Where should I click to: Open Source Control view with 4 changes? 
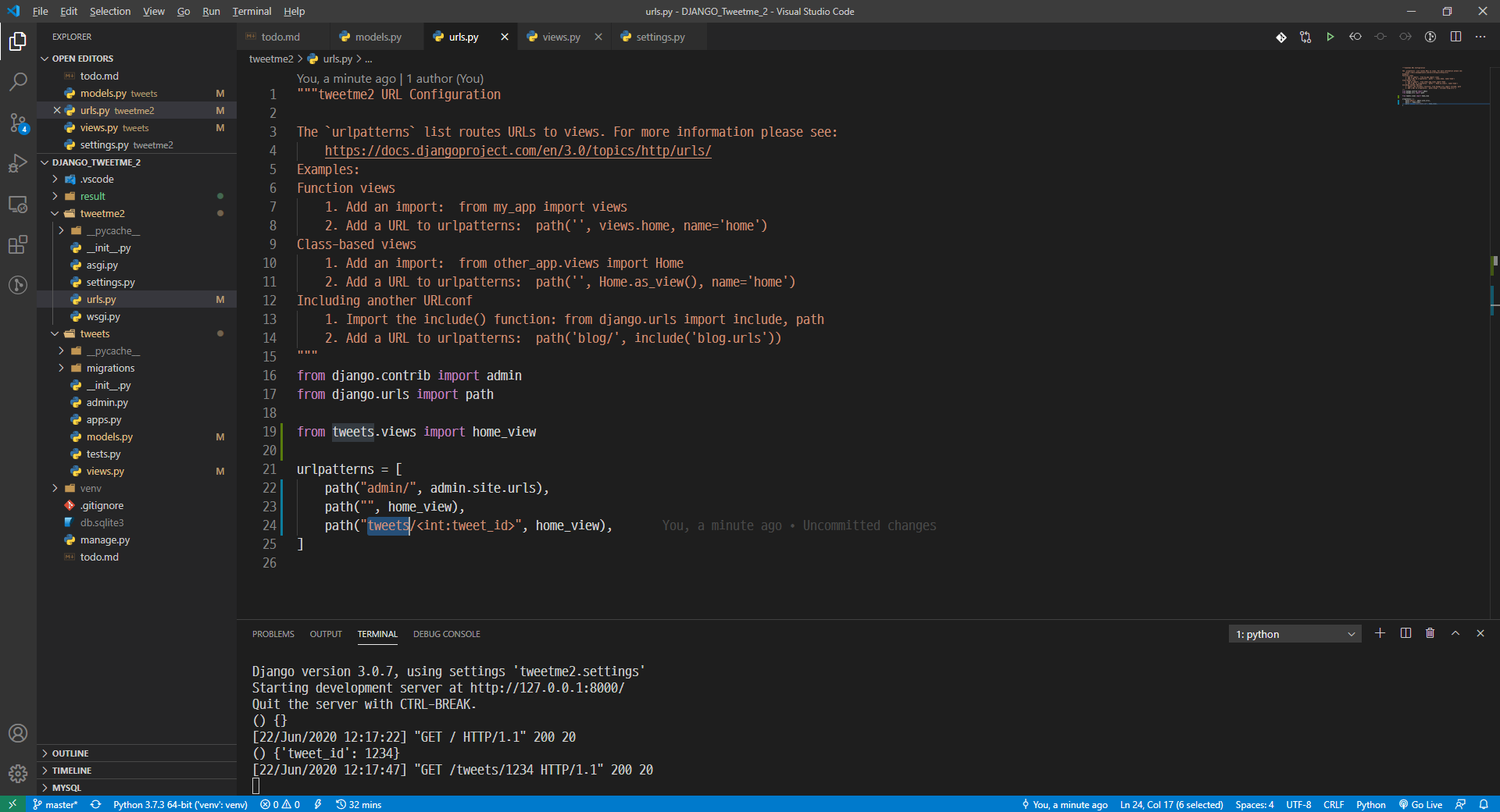pos(18,123)
